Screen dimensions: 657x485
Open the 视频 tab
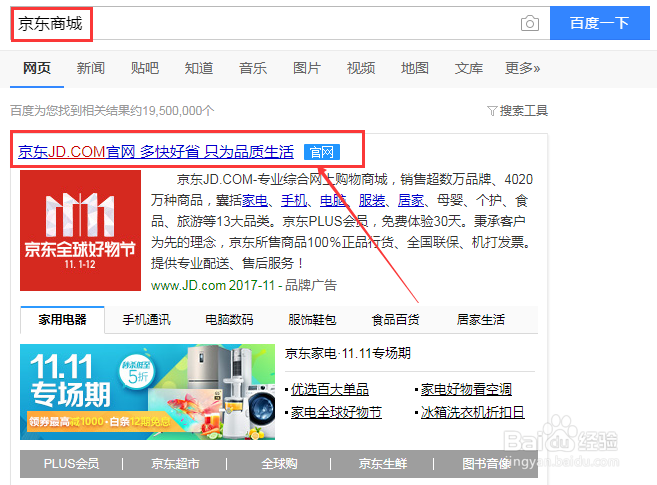(361, 68)
